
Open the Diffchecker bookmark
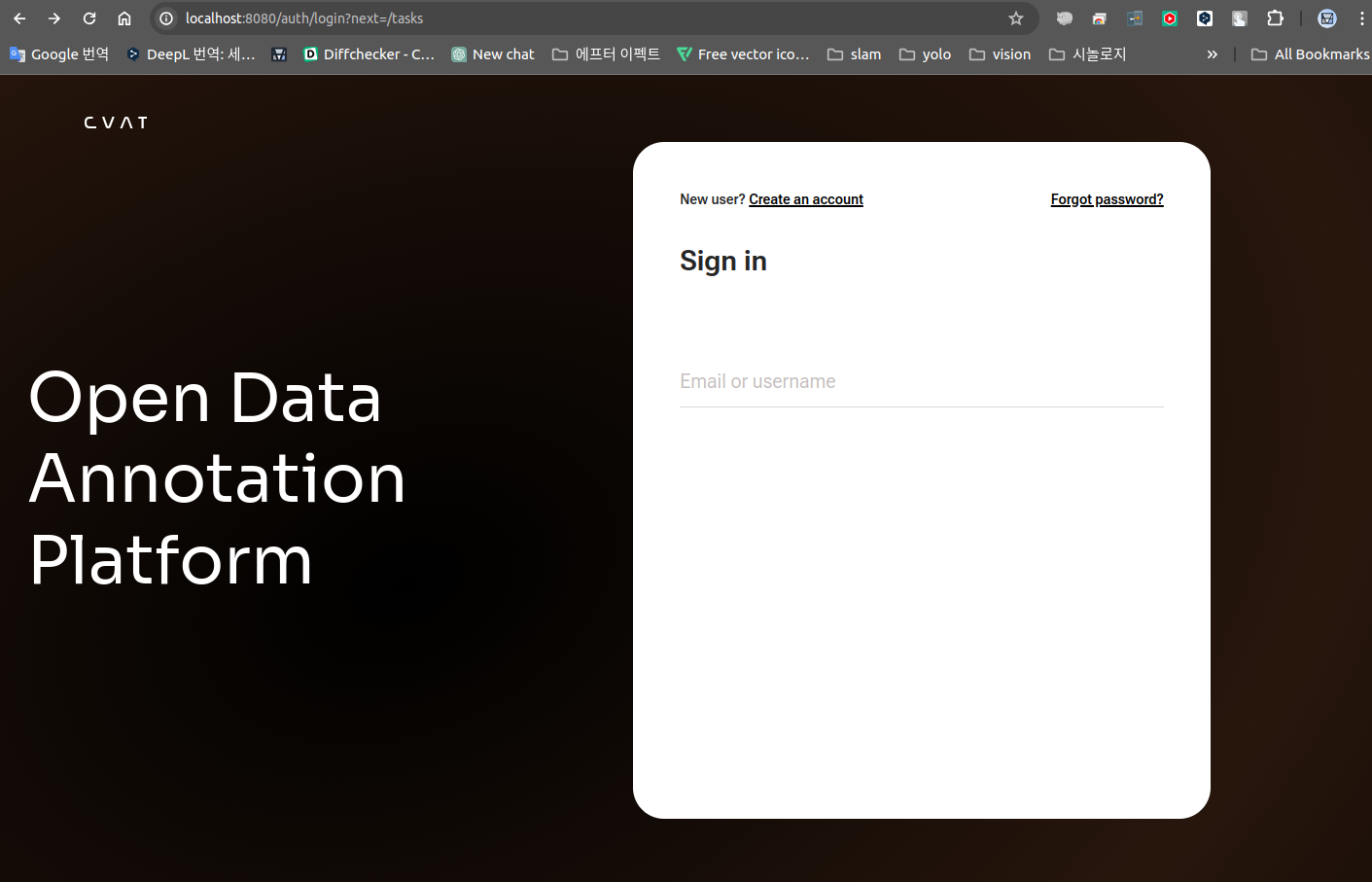pos(369,54)
